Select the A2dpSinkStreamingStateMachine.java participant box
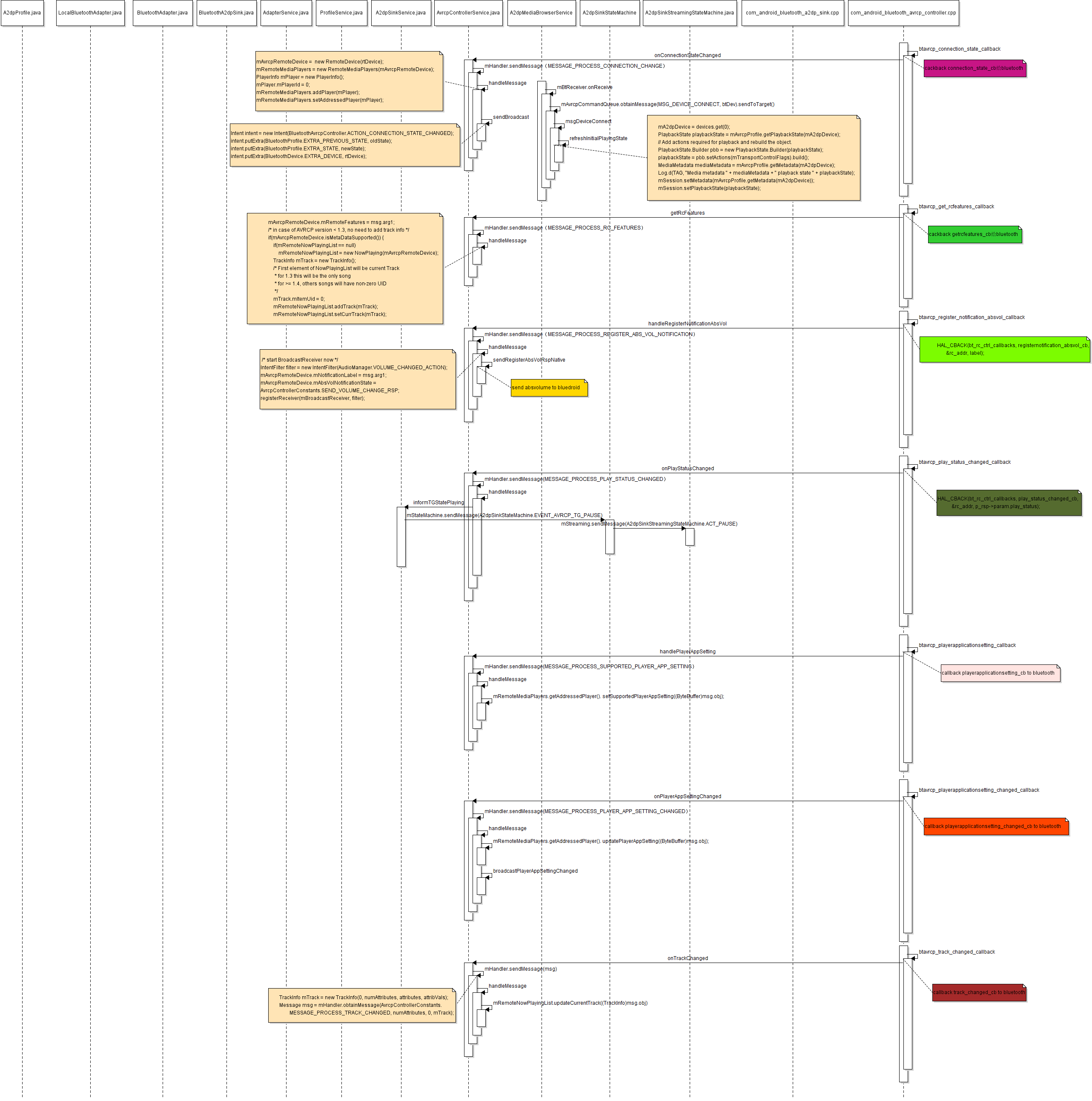1092x1101 pixels. point(689,12)
